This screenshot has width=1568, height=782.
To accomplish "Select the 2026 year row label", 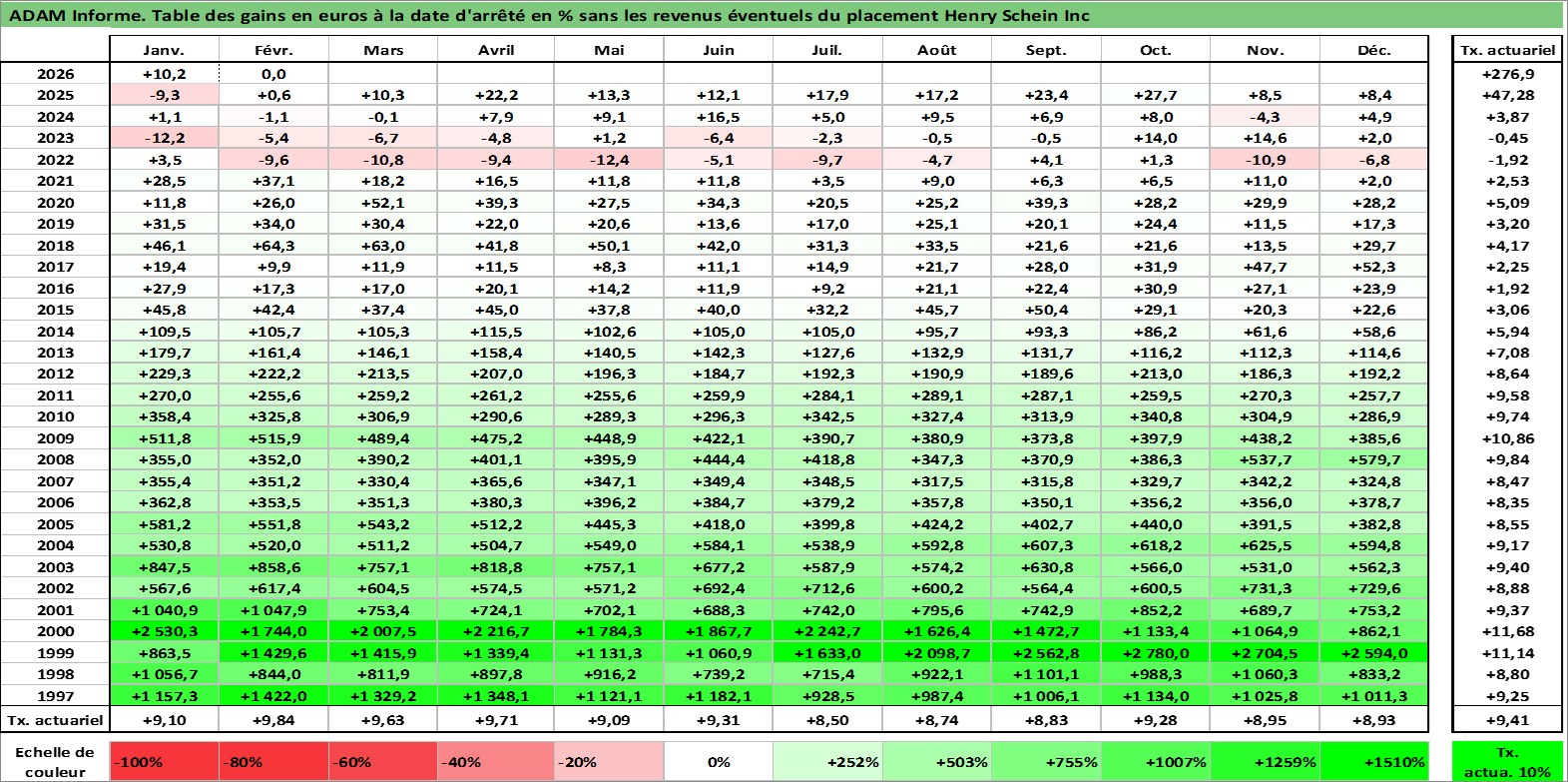I will (55, 74).
